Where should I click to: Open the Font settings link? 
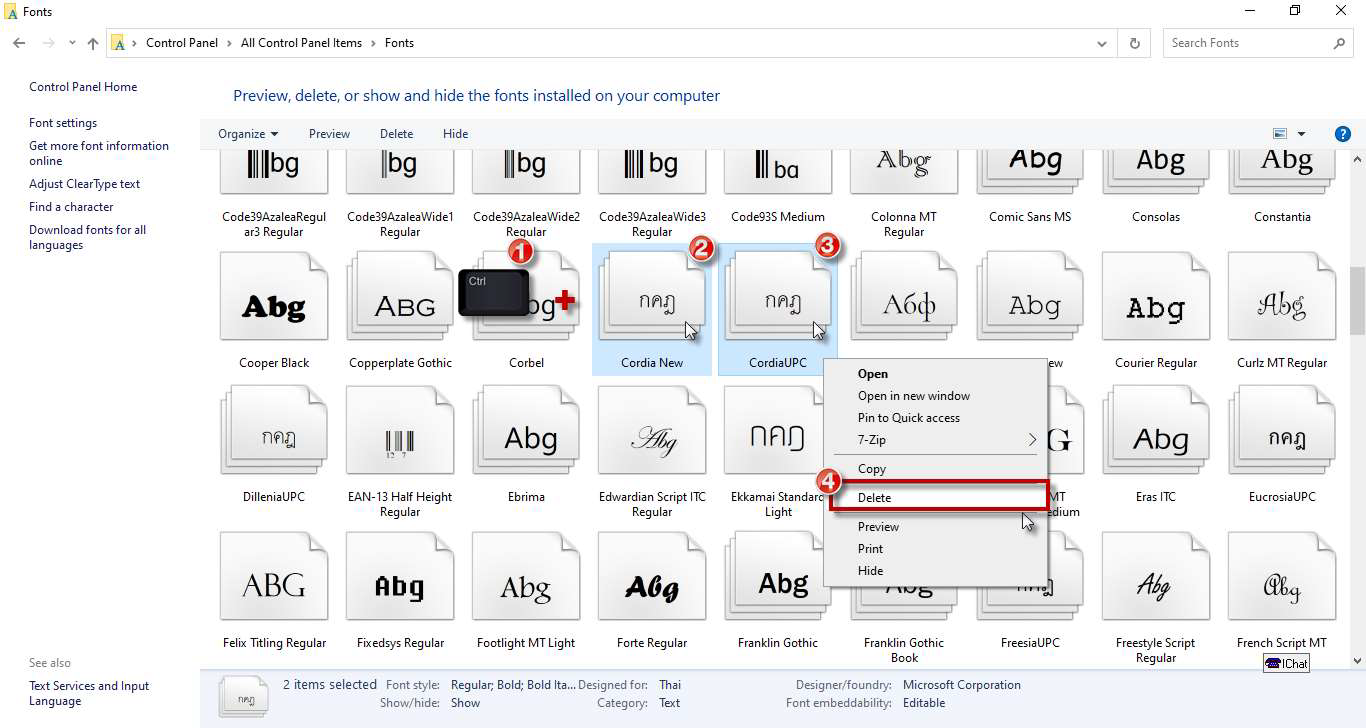click(x=63, y=123)
